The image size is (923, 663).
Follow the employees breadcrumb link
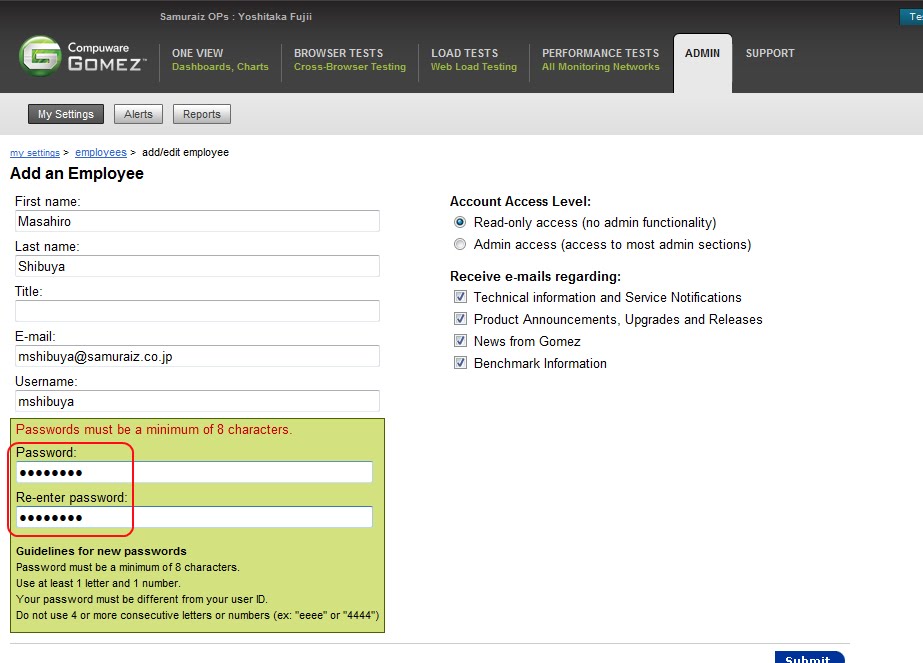[x=101, y=153]
